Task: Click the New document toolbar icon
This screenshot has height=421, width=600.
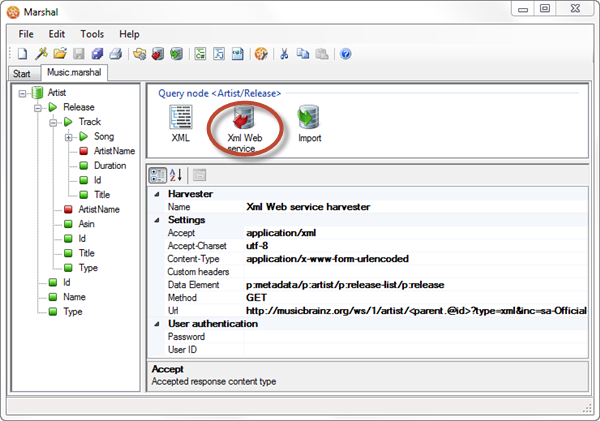Action: (22, 53)
